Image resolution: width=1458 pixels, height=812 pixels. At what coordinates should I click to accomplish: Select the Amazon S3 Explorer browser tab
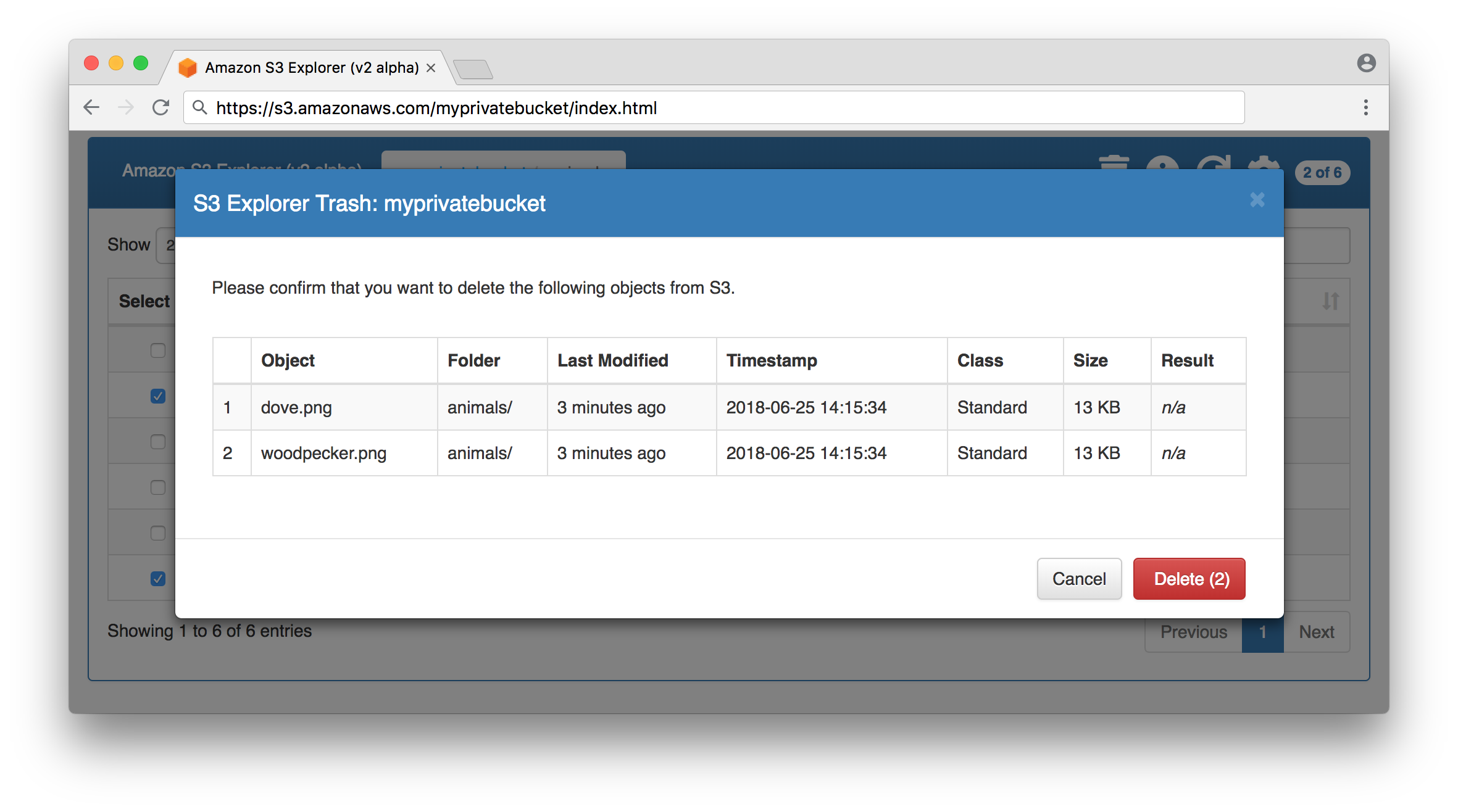(311, 68)
